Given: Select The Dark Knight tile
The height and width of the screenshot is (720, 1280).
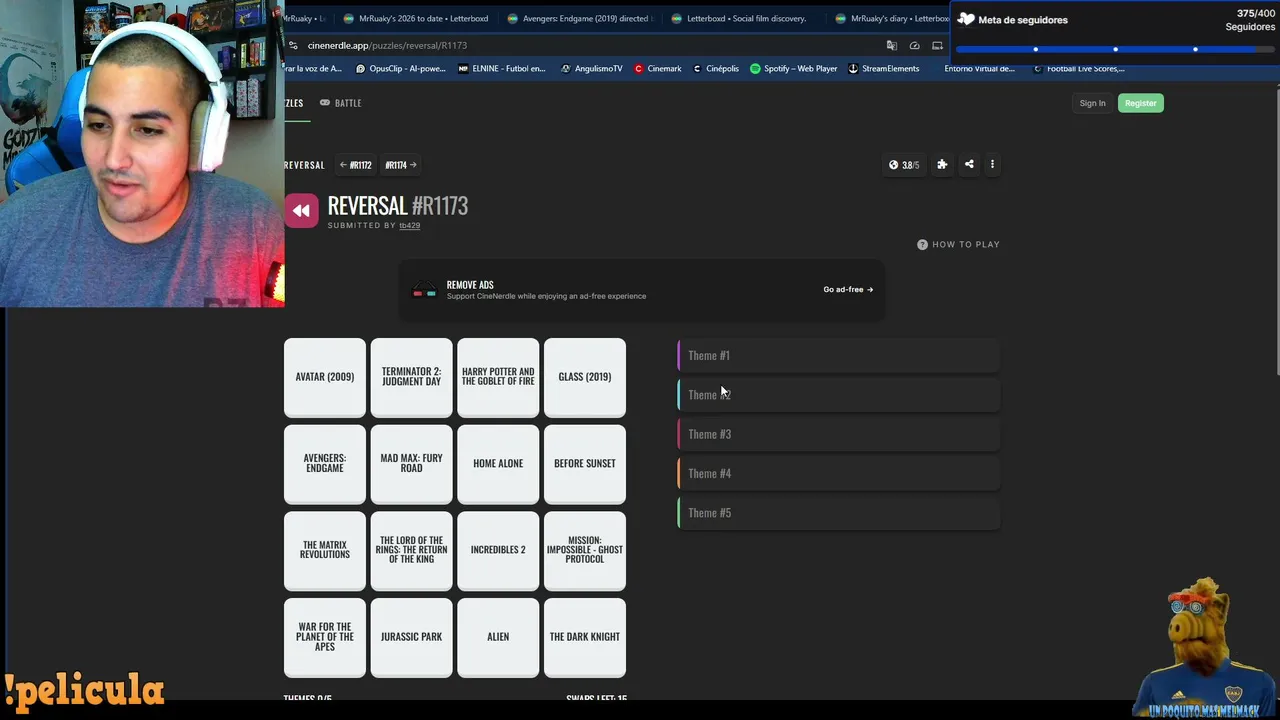Looking at the screenshot, I should 585,637.
